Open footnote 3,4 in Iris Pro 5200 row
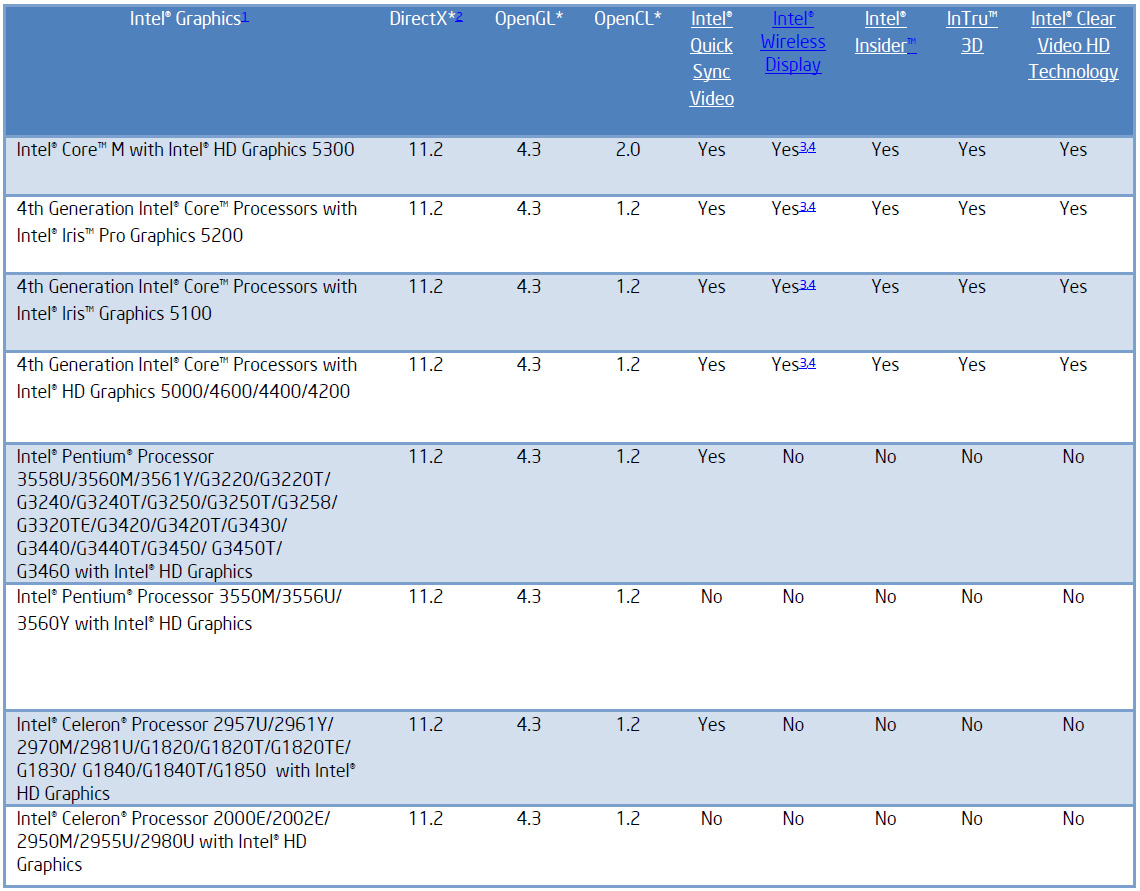 point(808,207)
